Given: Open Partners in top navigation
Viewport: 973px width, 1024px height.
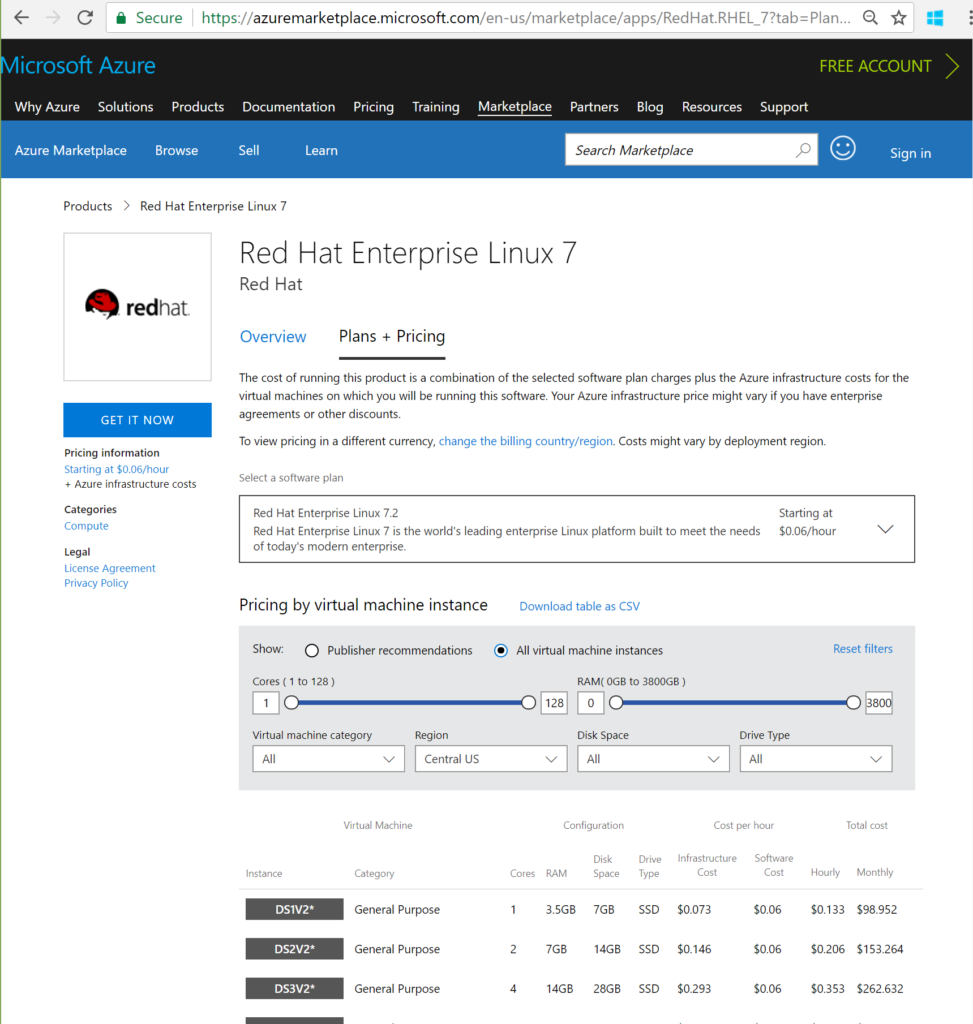Looking at the screenshot, I should tap(594, 107).
